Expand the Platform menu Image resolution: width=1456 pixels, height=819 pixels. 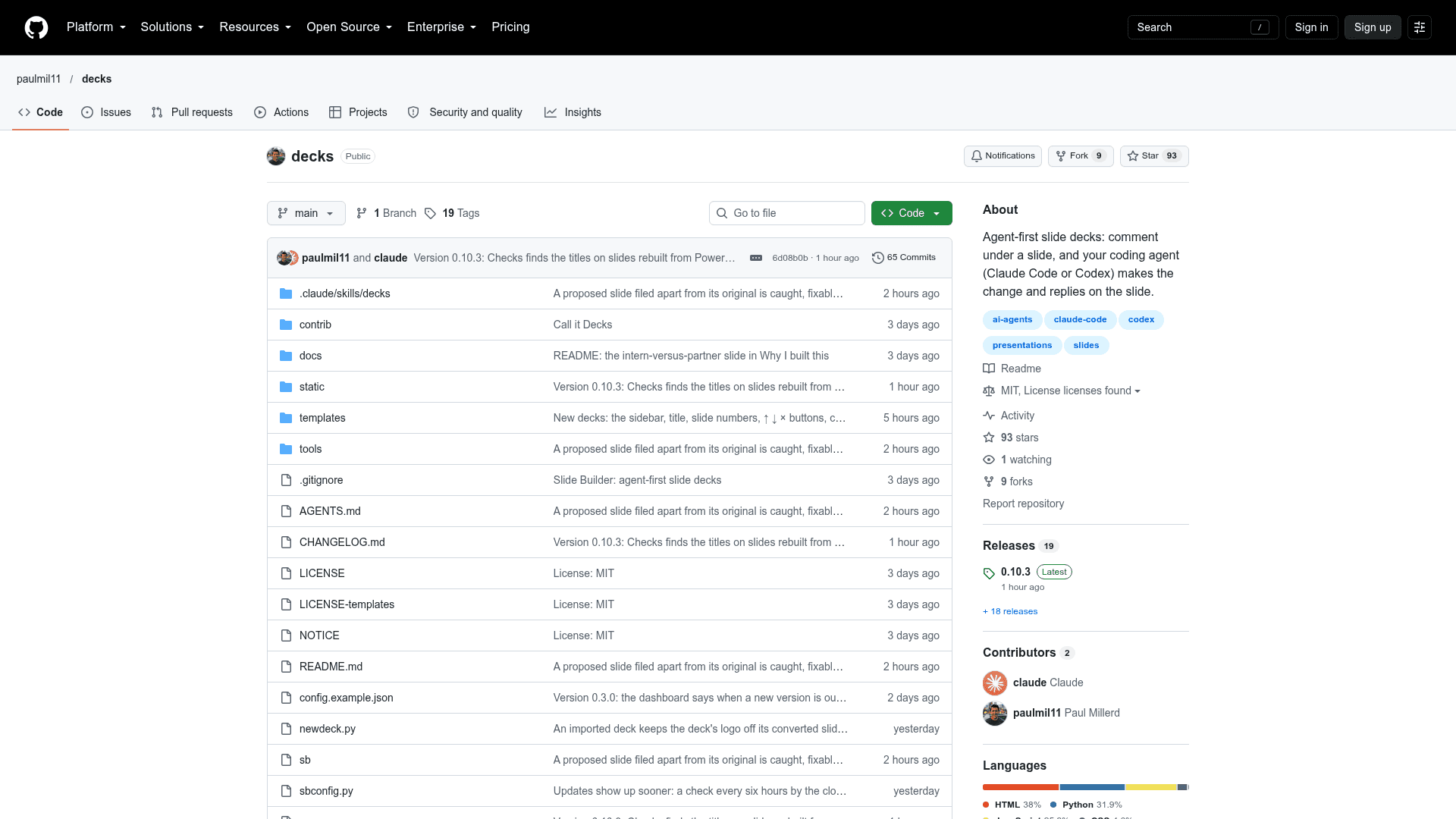point(96,27)
